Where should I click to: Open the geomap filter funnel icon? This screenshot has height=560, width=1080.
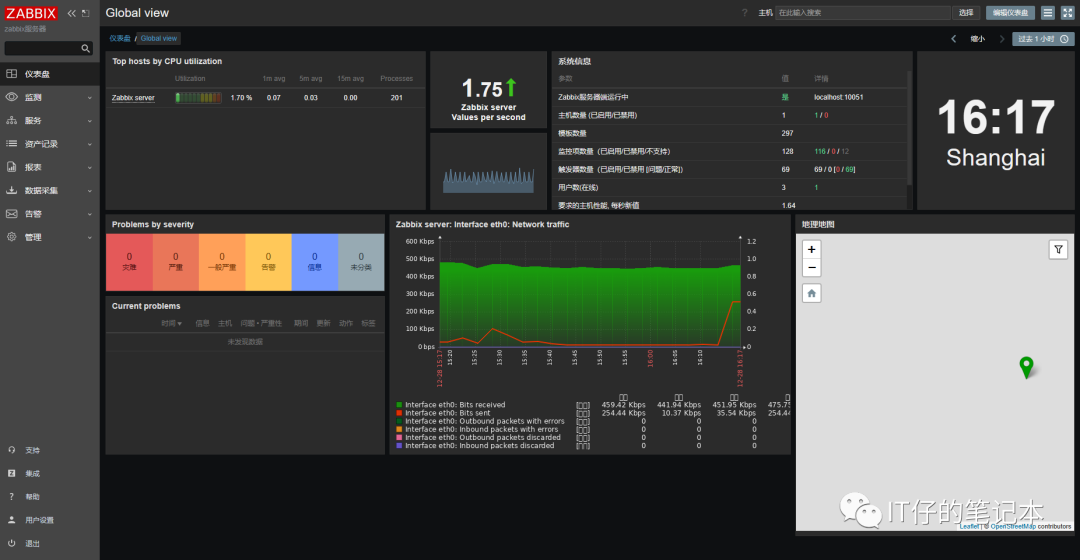pyautogui.click(x=1058, y=249)
